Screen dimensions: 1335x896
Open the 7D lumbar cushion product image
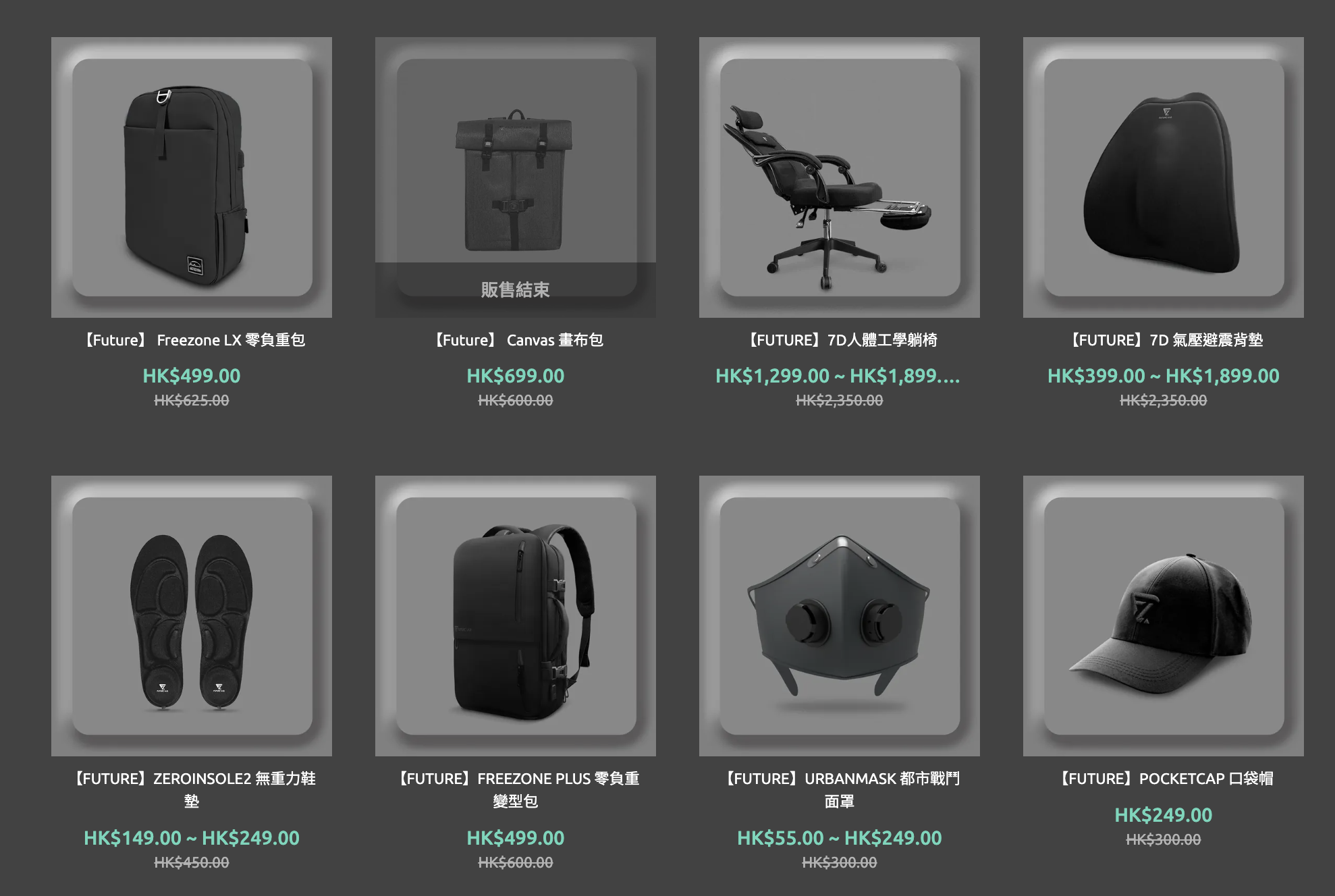(1164, 177)
